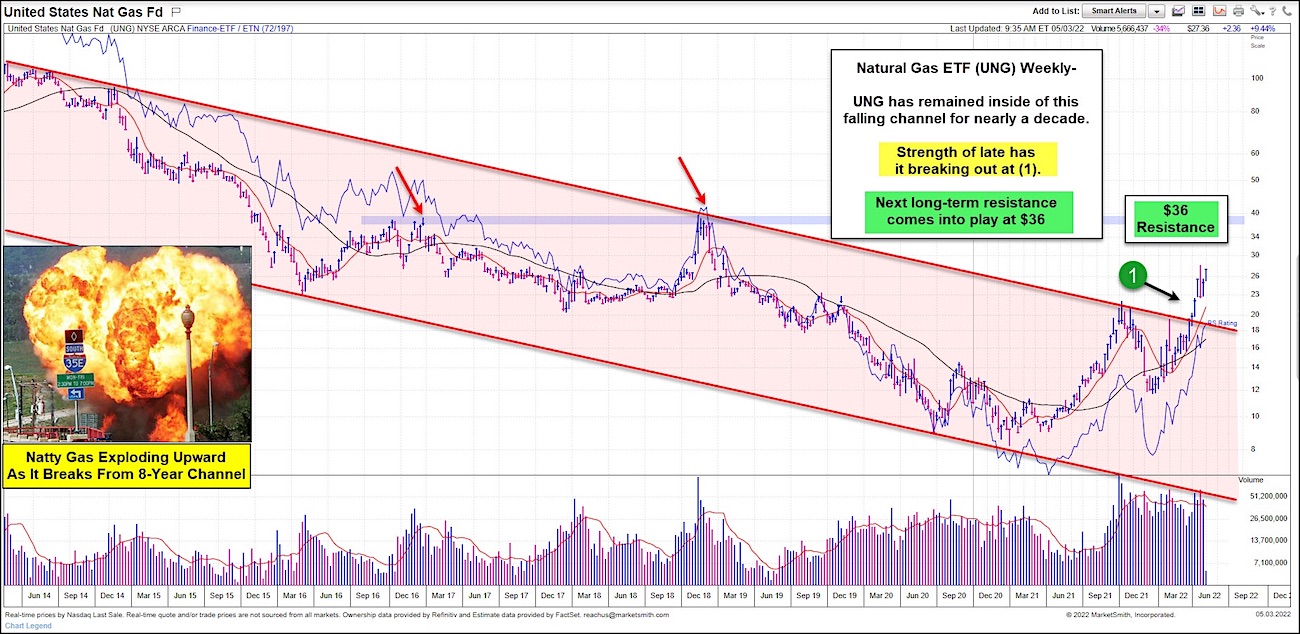Image resolution: width=1300 pixels, height=634 pixels.
Task: Click the phone support icon
Action: point(1287,10)
